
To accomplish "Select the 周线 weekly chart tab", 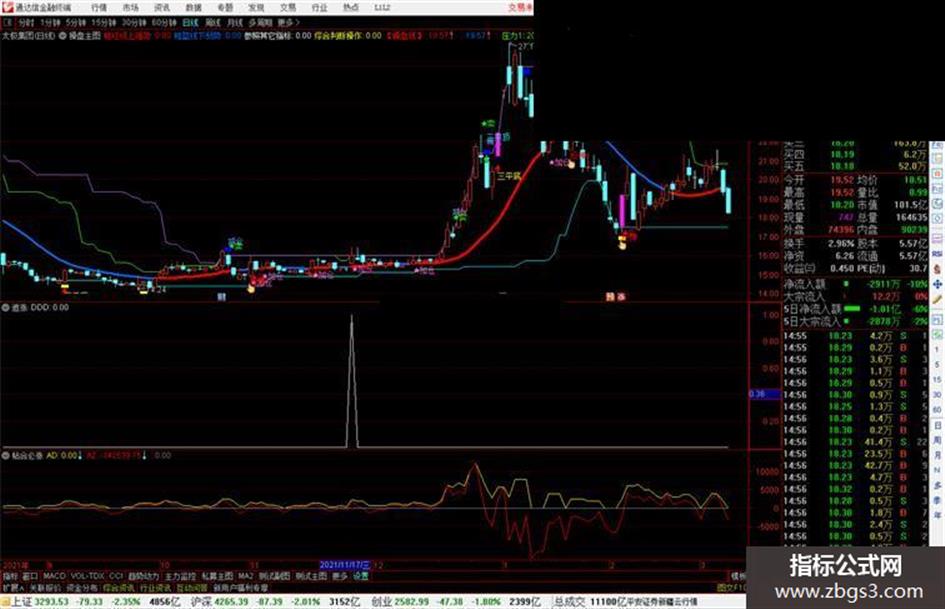I will 213,23.
